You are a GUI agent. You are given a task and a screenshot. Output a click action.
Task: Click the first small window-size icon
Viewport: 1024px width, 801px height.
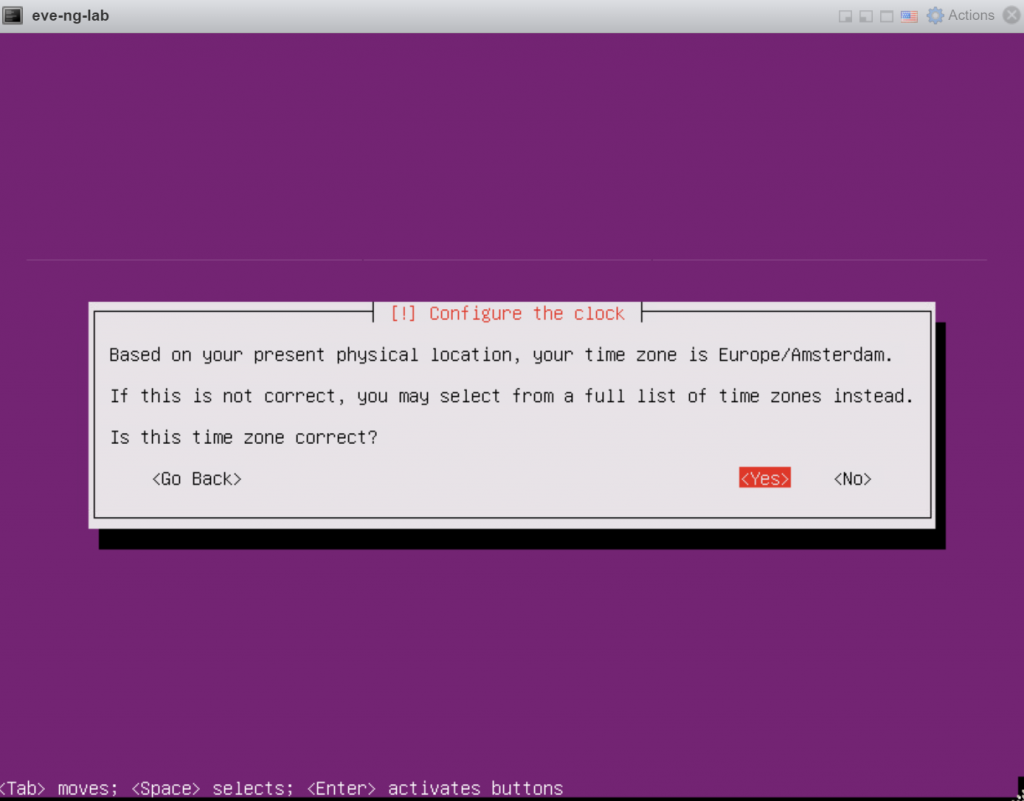pyautogui.click(x=845, y=16)
